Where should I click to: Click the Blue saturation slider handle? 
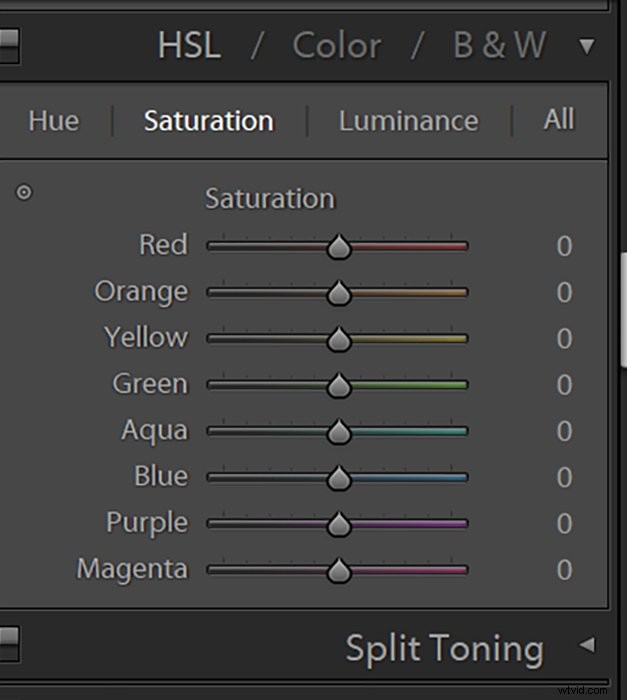tap(339, 478)
